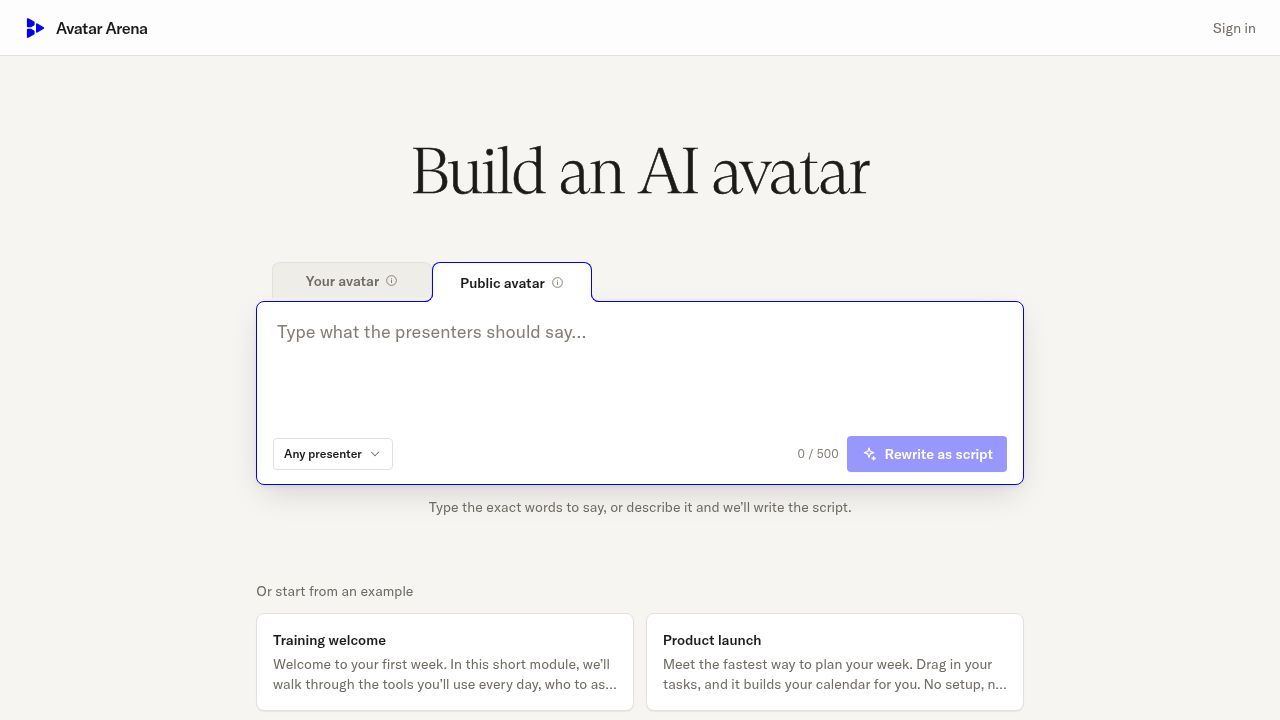The width and height of the screenshot is (1280, 720).
Task: Click the Avatar Arena logo icon
Action: point(35,28)
